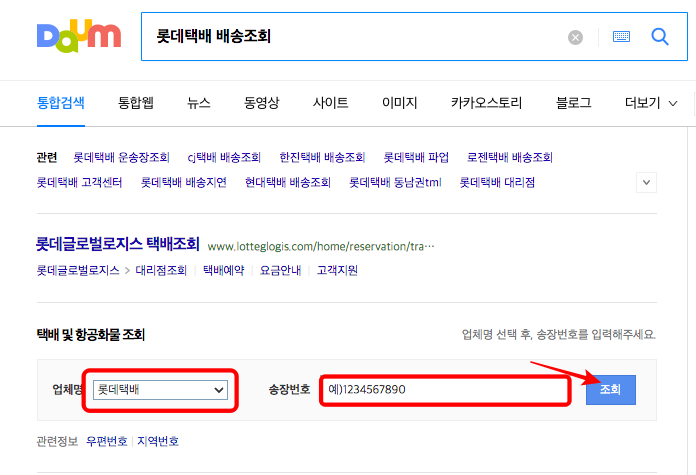
Task: Open the 우편번호 related info link
Action: 107,441
